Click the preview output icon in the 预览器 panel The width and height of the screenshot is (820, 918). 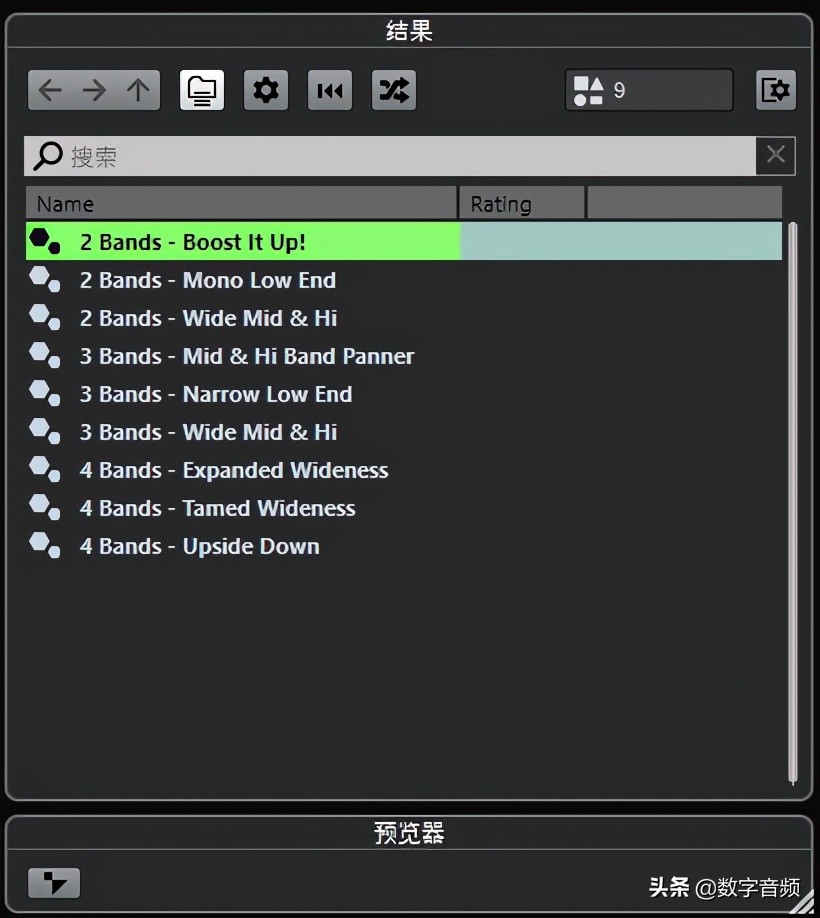(53, 884)
